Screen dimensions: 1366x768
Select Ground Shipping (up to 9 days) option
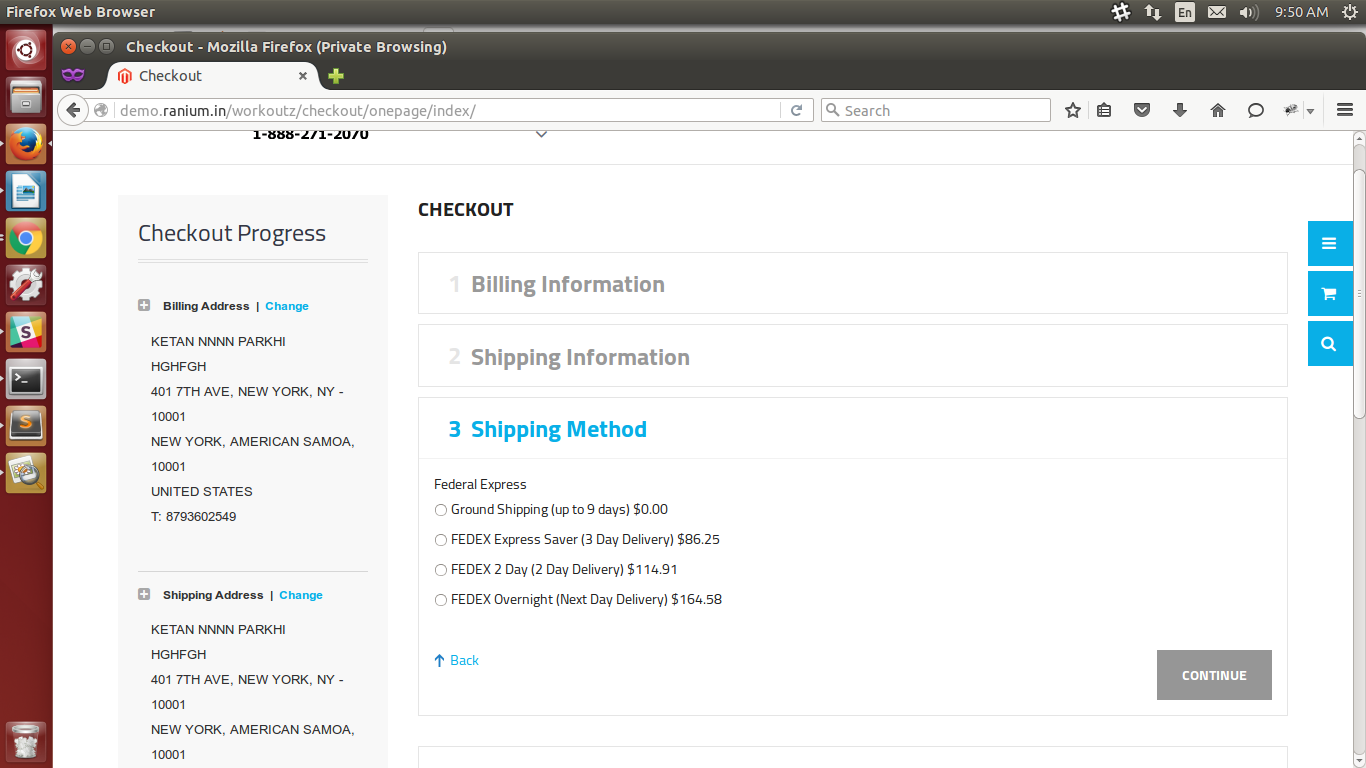(x=441, y=510)
